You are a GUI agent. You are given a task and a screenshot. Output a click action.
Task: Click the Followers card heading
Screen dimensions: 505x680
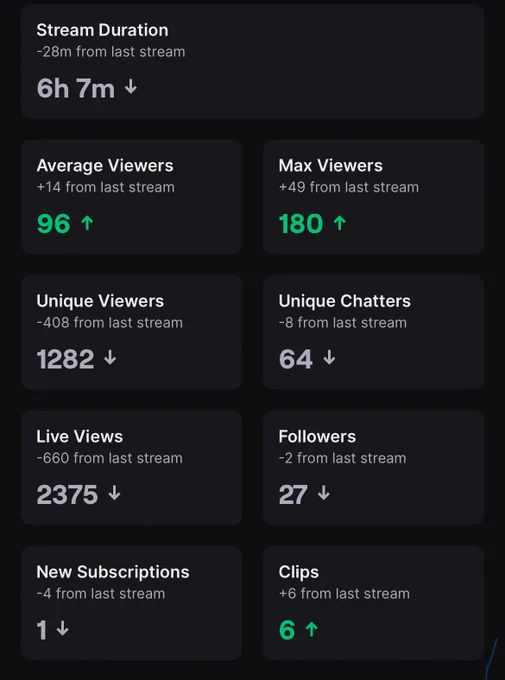pos(317,436)
